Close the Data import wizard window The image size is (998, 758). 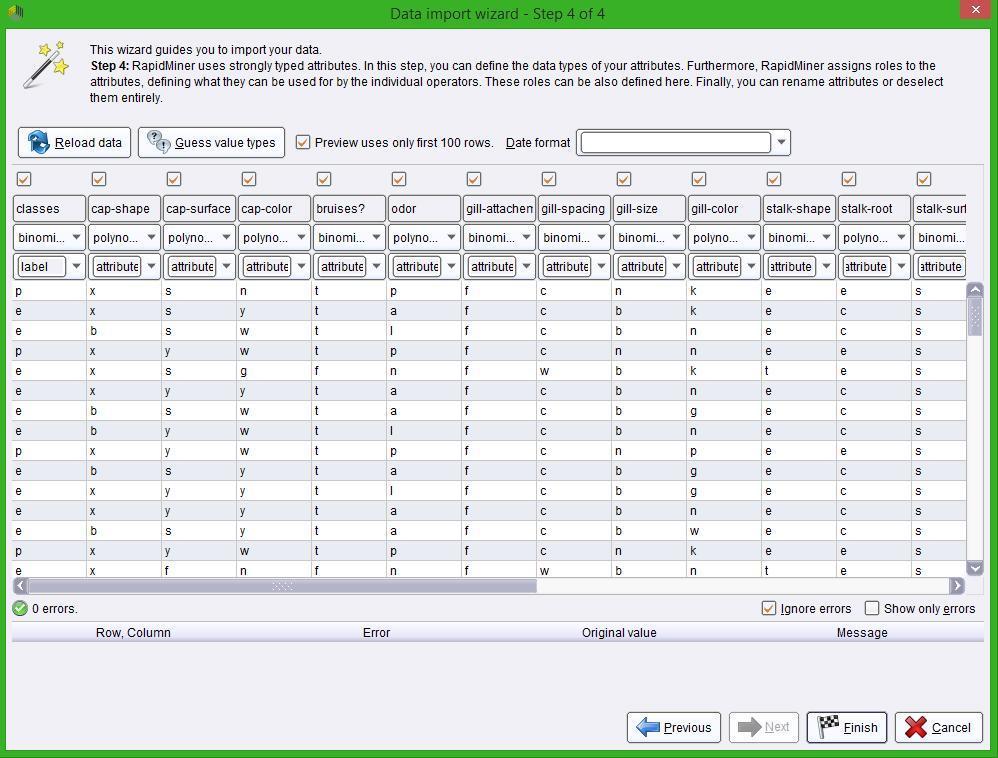coord(976,10)
